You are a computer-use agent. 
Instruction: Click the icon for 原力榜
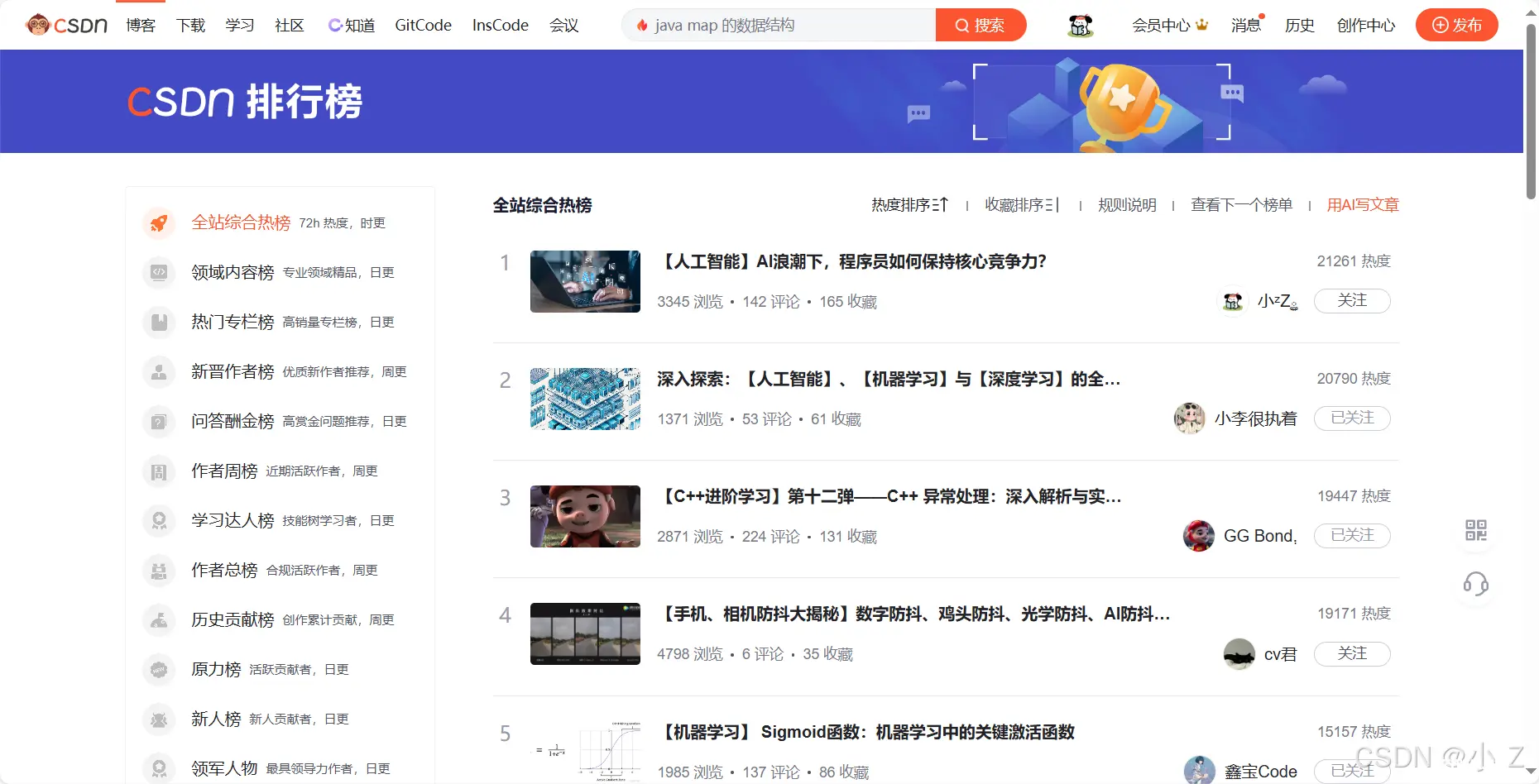pyautogui.click(x=159, y=669)
